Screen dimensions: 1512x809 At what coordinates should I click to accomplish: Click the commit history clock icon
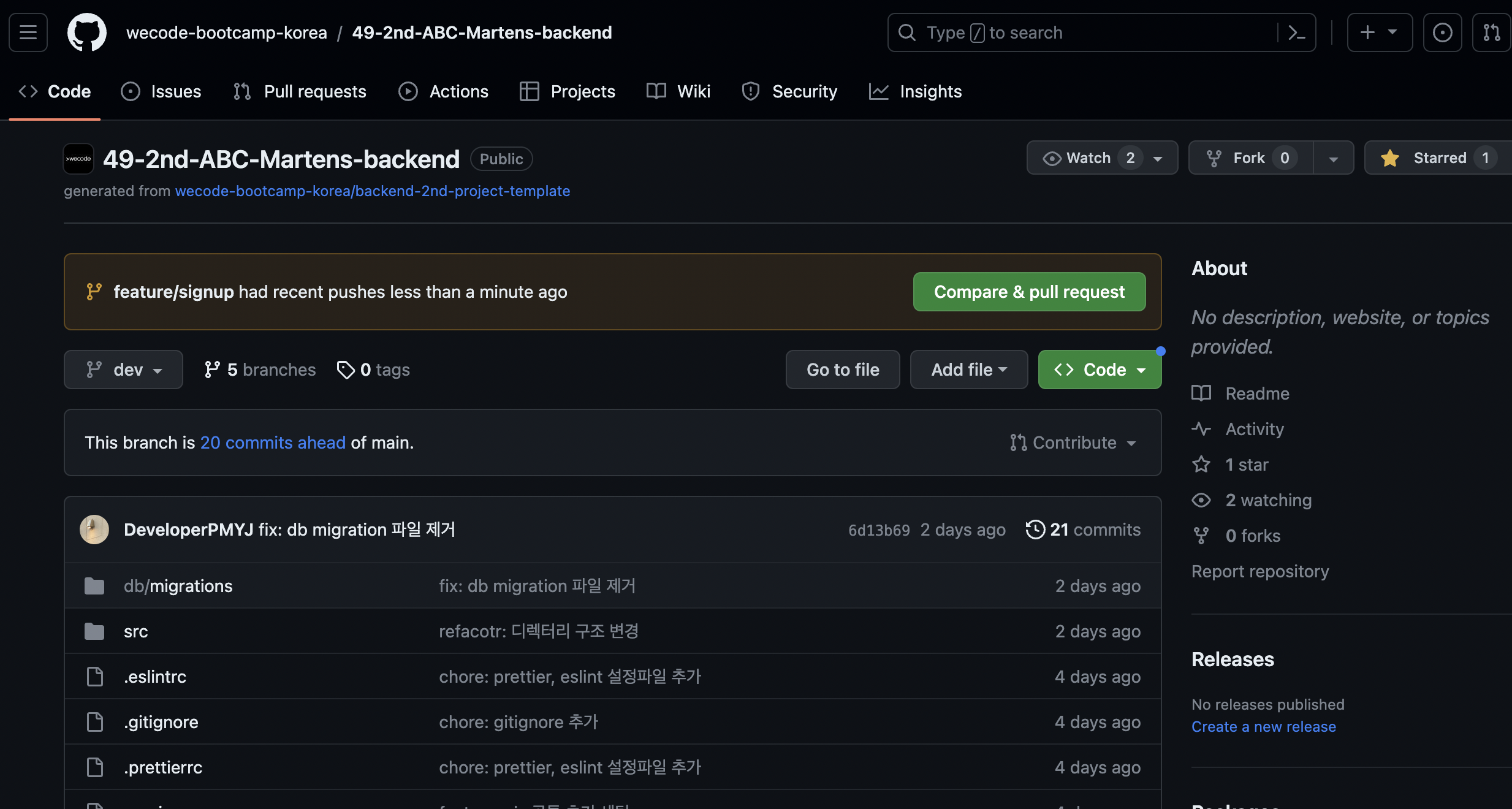coord(1035,530)
